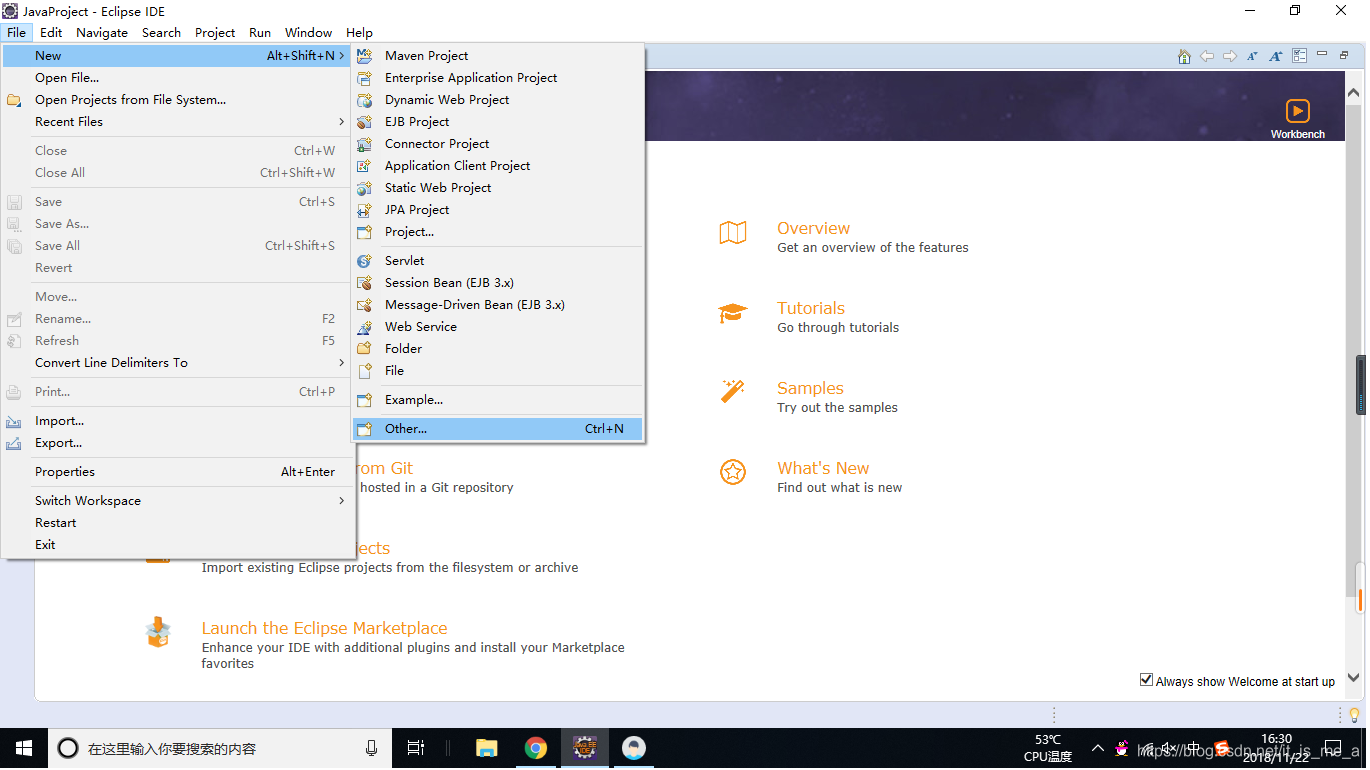Open the Search menu
This screenshot has height=770, width=1370.
pos(161,33)
